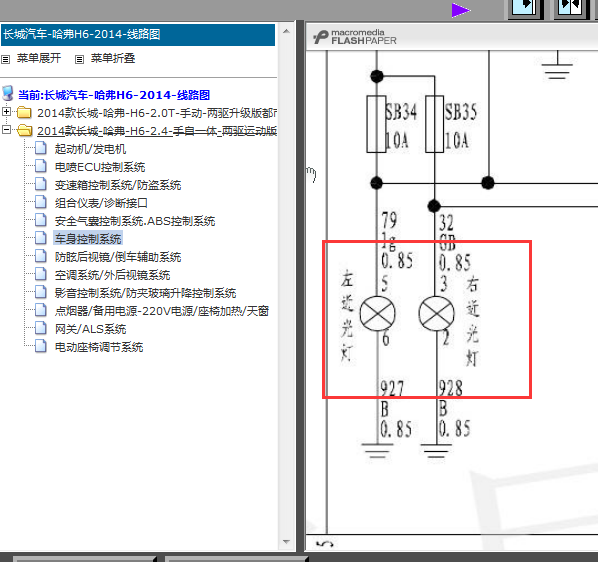The width and height of the screenshot is (598, 562).
Task: Open the 防眩后视镜/倒车辅助系统 diagram
Action: [117, 257]
